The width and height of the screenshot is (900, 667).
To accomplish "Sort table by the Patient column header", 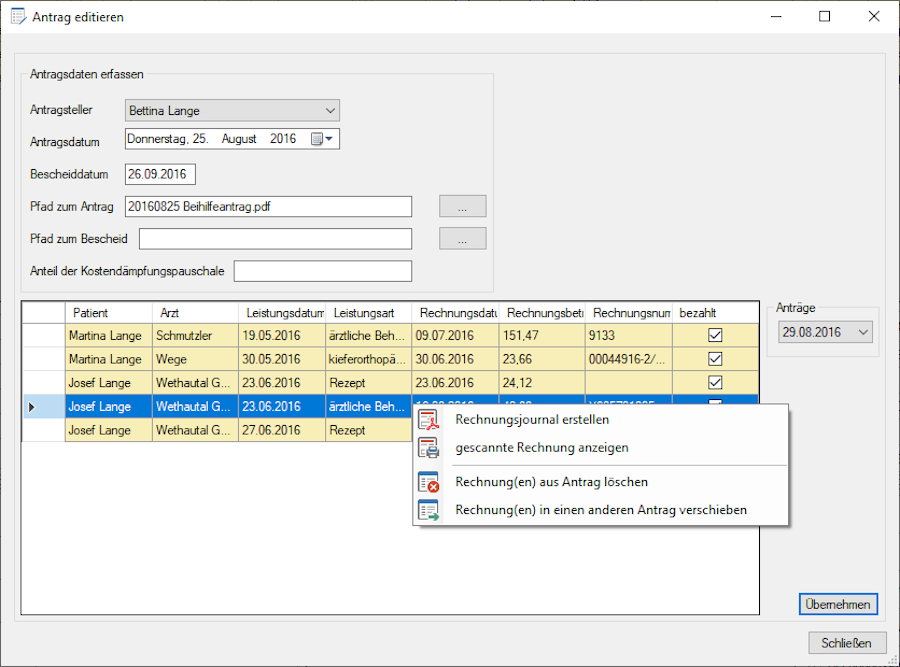I will click(x=90, y=313).
